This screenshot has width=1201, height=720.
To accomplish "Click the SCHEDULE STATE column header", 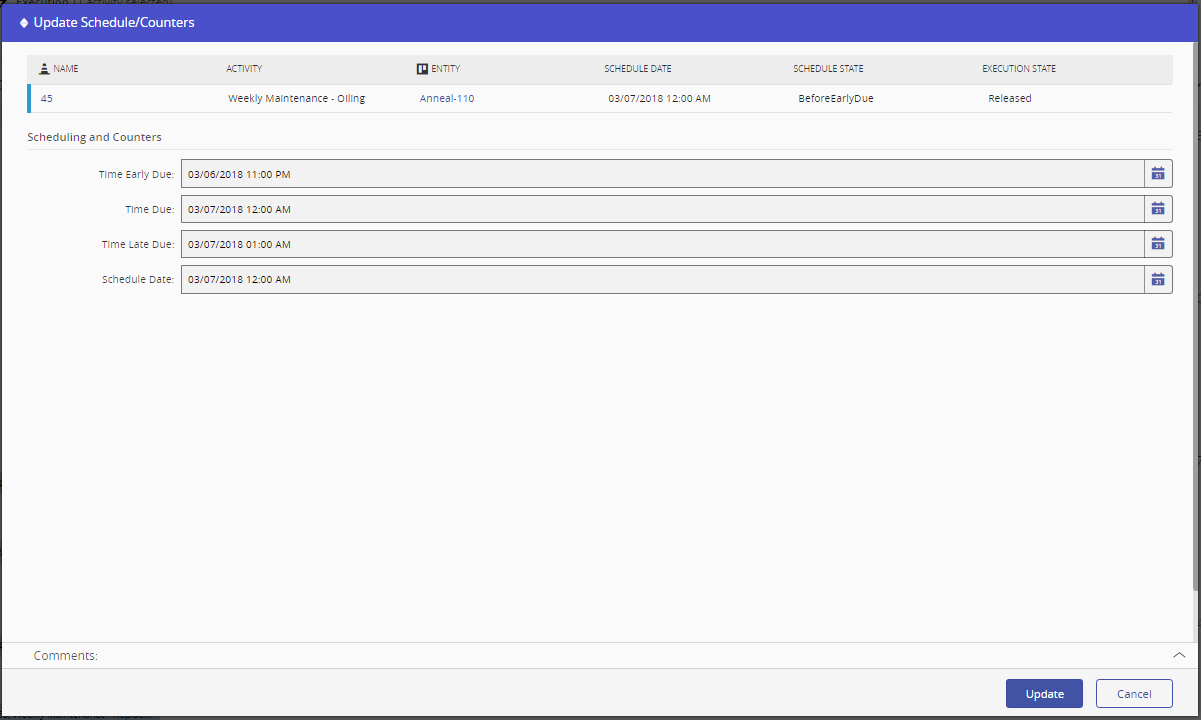I will coord(828,69).
